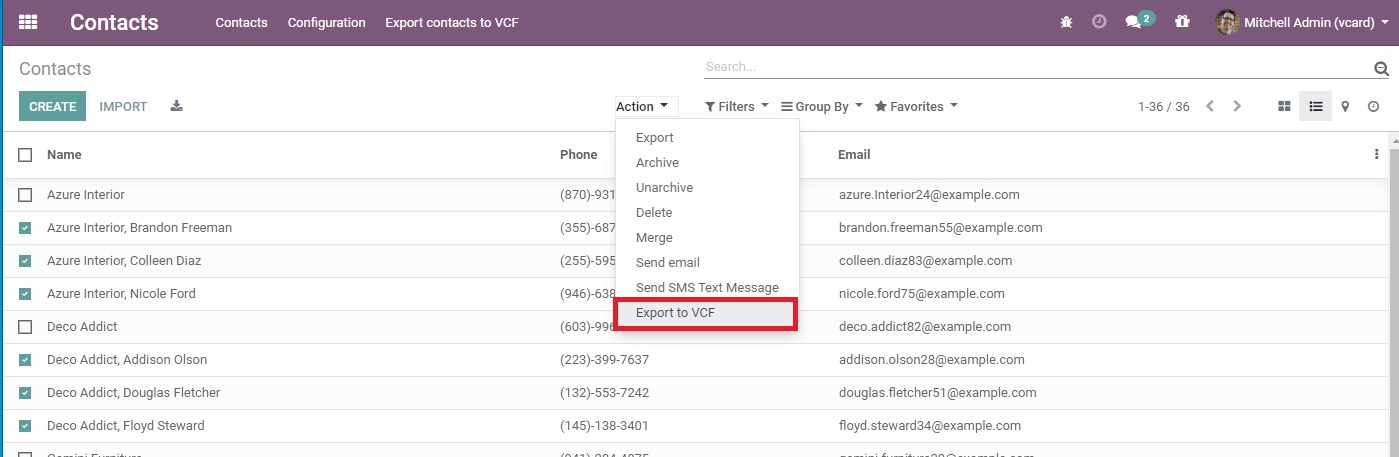Screen dimensions: 1399x457
Task: Switch to kanban view
Action: point(1284,106)
